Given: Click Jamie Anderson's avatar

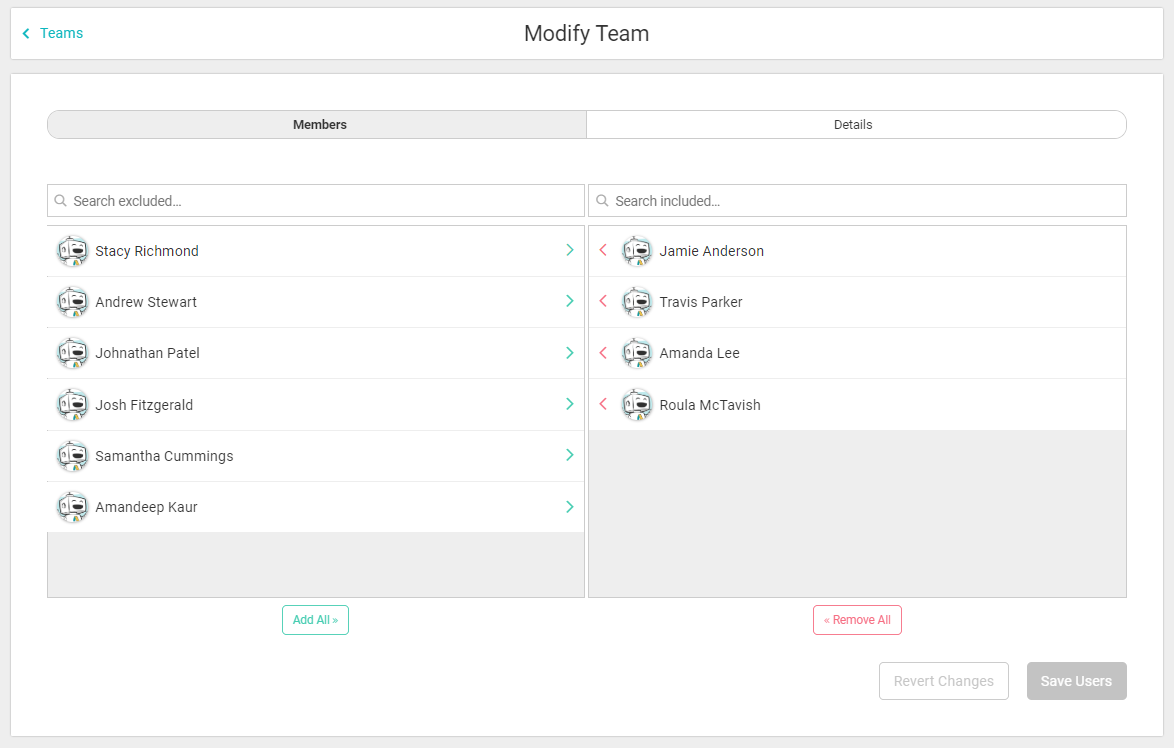Looking at the screenshot, I should click(x=637, y=251).
